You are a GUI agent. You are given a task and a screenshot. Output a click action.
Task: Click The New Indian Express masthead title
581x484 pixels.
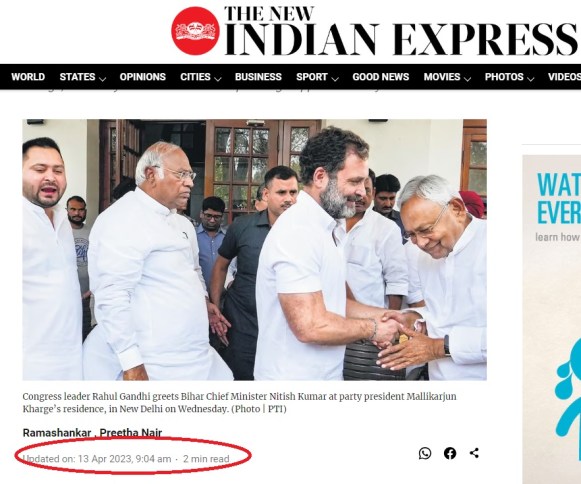pos(400,31)
